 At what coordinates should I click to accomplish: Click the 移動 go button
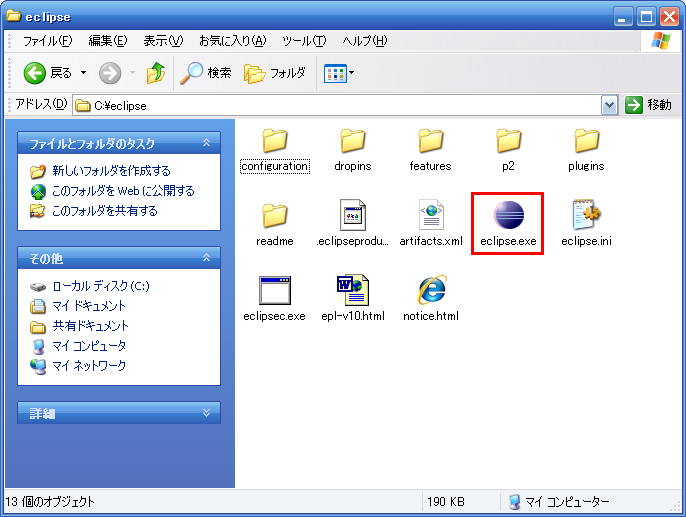point(648,105)
